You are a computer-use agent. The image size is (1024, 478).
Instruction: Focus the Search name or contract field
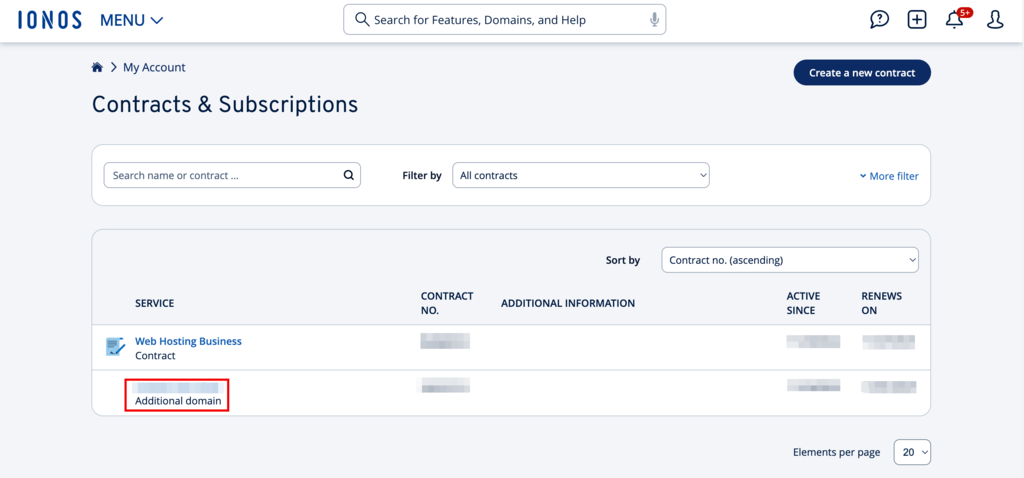[x=220, y=175]
